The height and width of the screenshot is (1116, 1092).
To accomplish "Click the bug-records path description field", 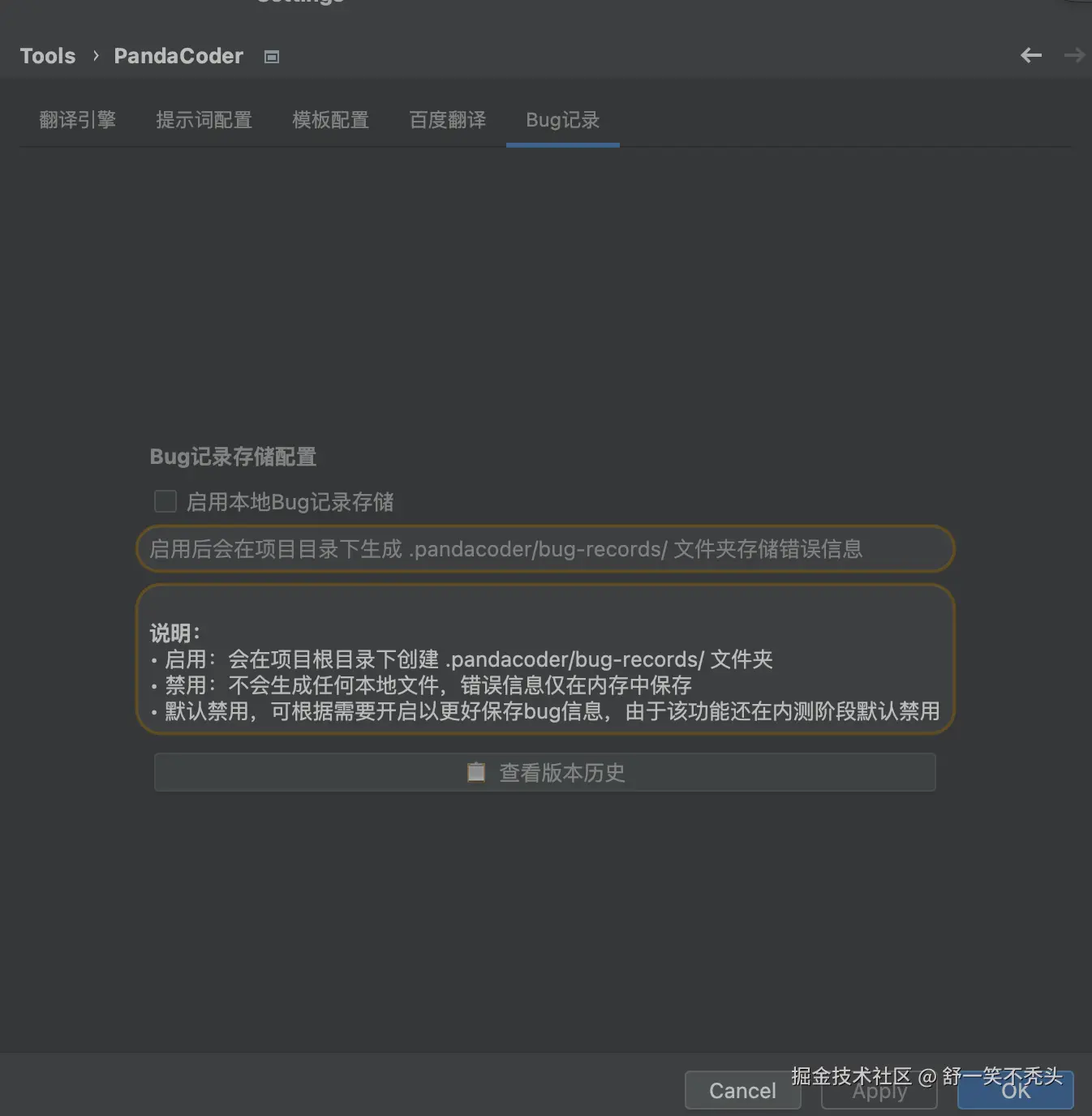I will click(544, 549).
